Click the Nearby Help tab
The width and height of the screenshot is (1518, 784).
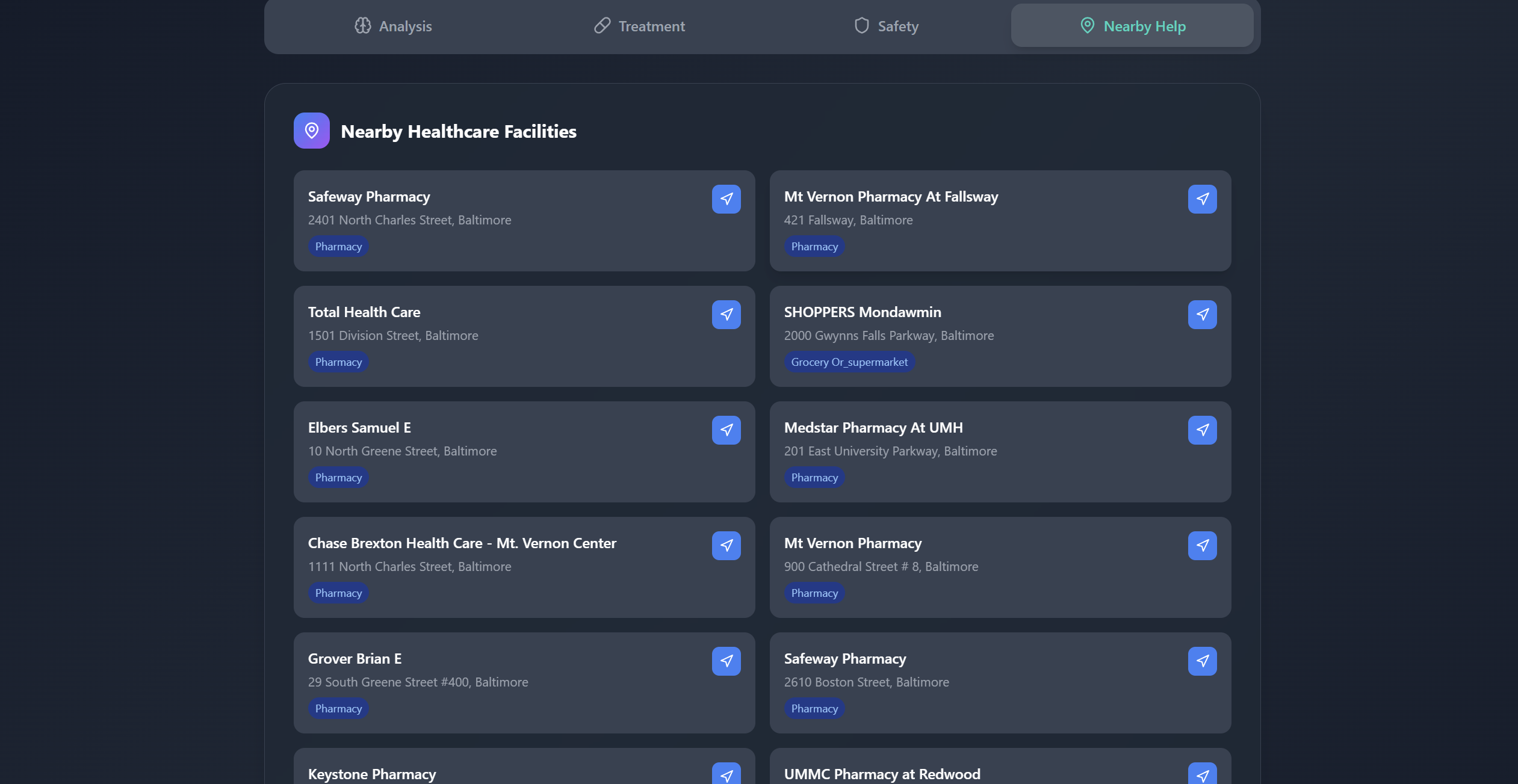pos(1132,26)
